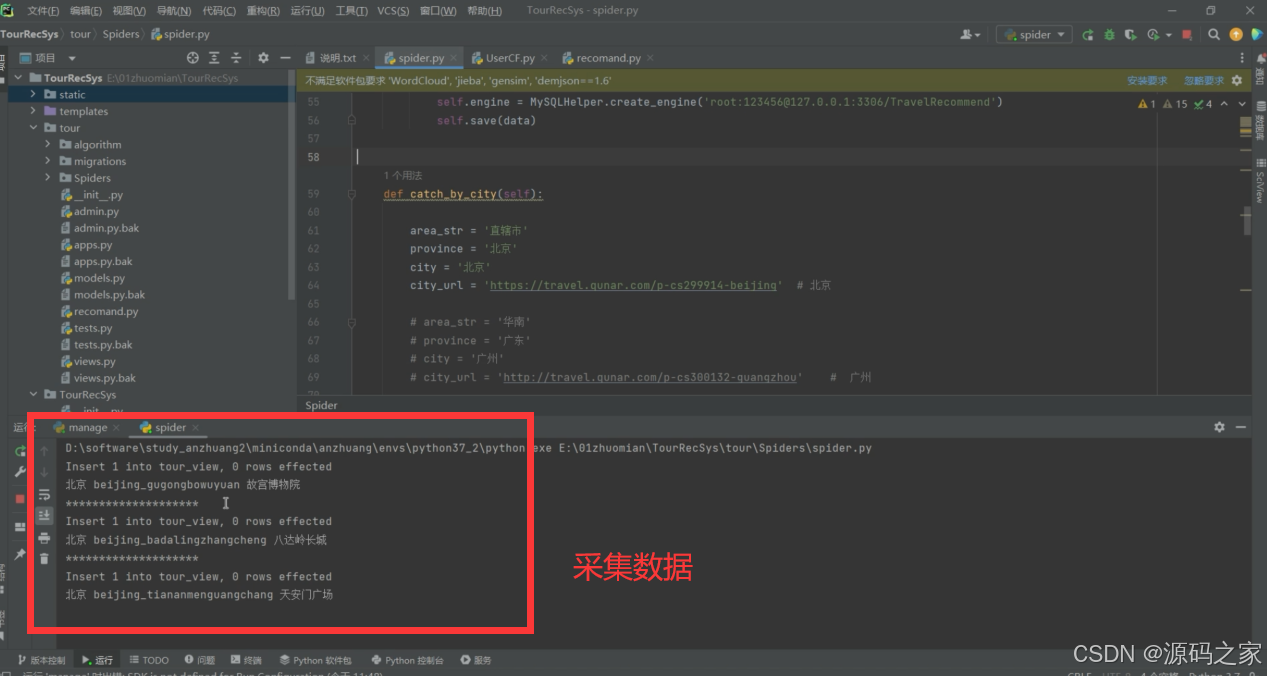Open notifications bell in right sidebar

click(x=1260, y=61)
